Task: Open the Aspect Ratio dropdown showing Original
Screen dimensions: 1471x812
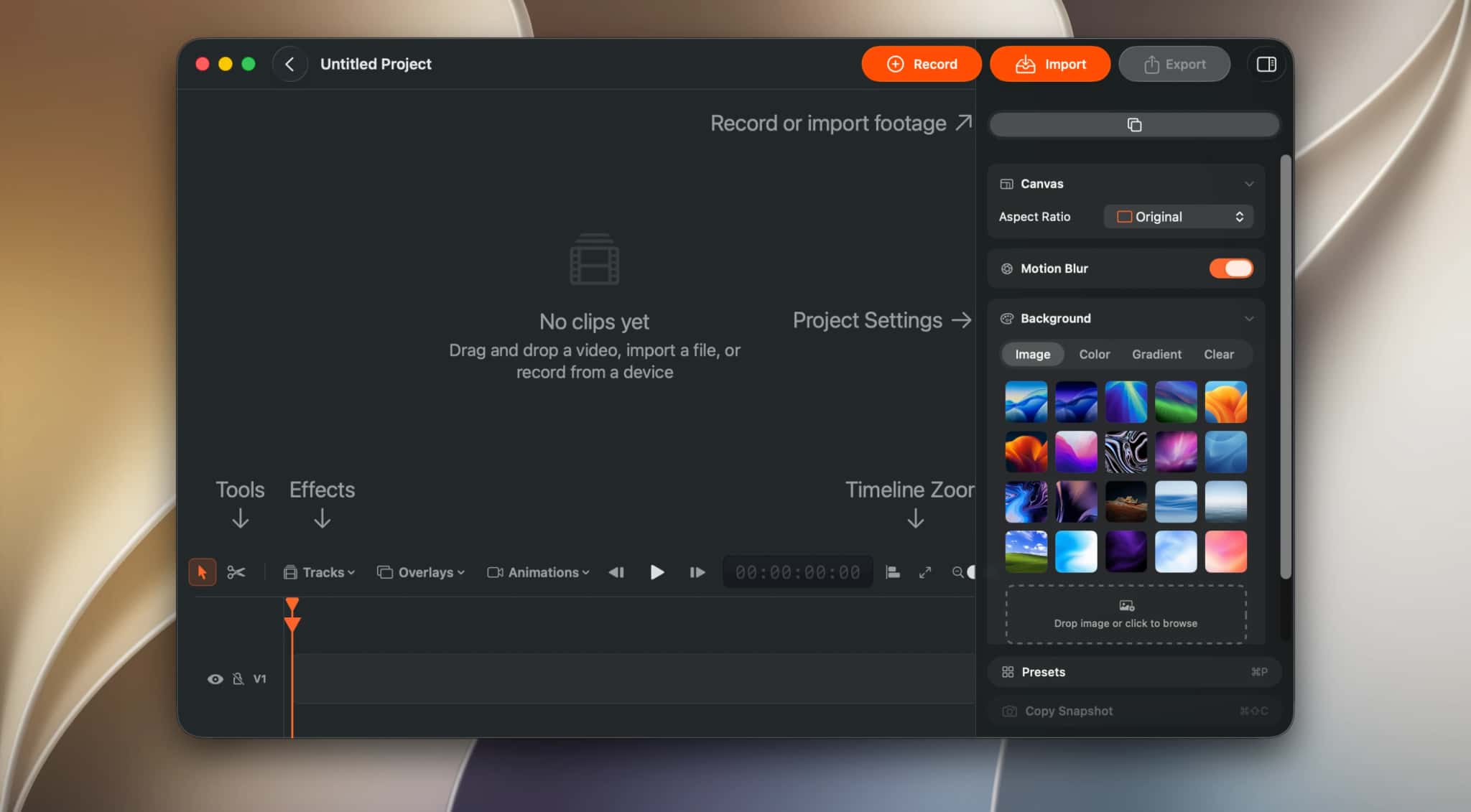Action: click(1178, 217)
